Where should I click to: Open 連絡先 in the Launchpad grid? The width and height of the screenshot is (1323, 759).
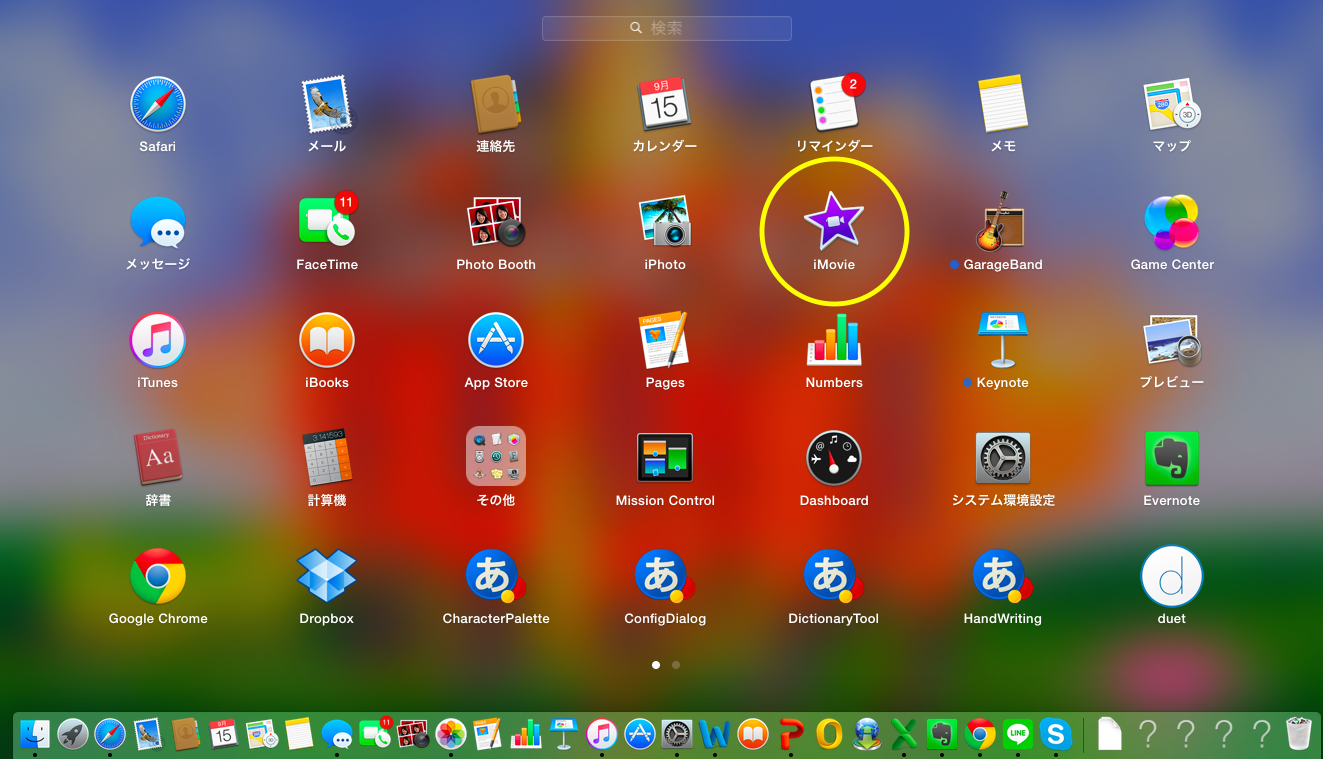coord(496,104)
